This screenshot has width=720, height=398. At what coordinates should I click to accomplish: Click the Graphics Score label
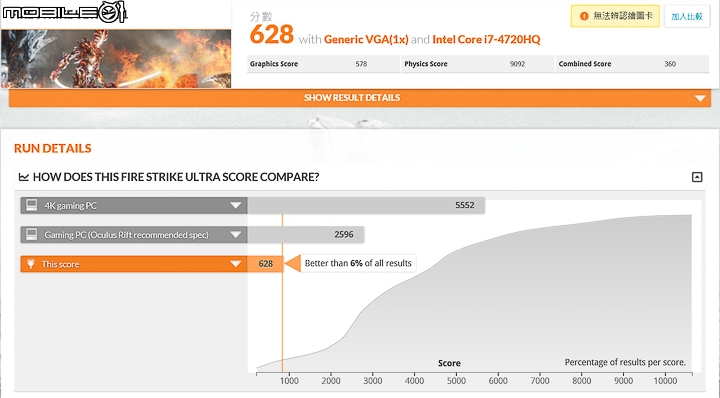[x=274, y=64]
